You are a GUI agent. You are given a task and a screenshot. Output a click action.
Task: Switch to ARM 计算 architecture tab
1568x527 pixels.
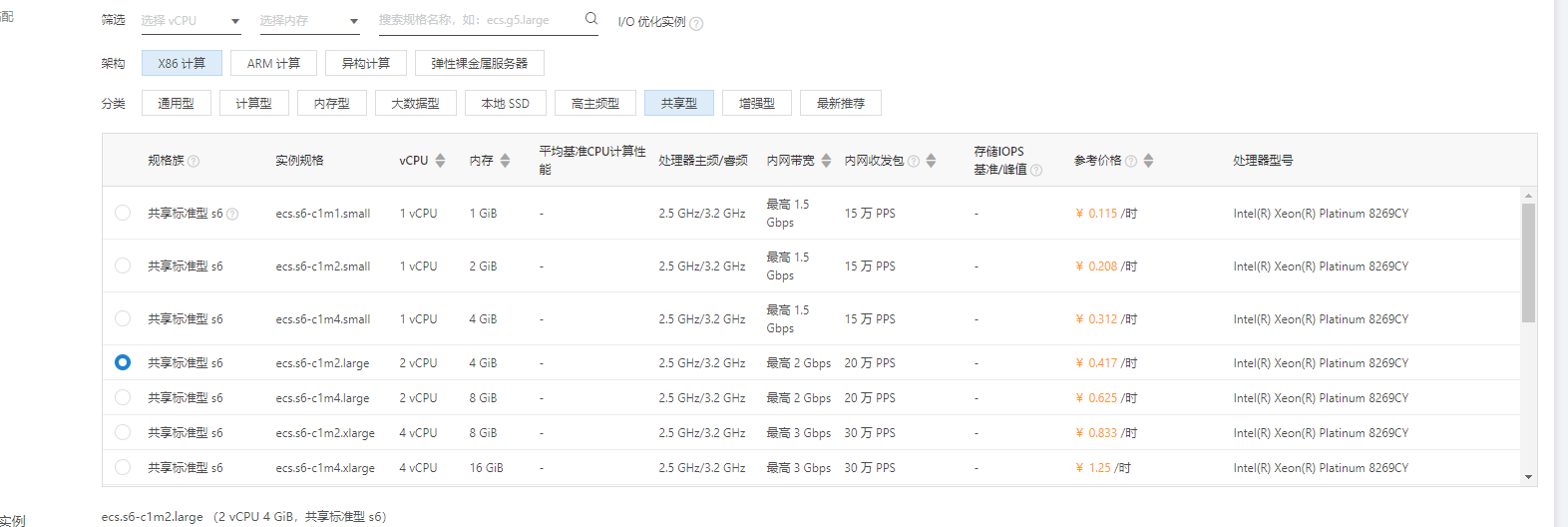[x=273, y=63]
